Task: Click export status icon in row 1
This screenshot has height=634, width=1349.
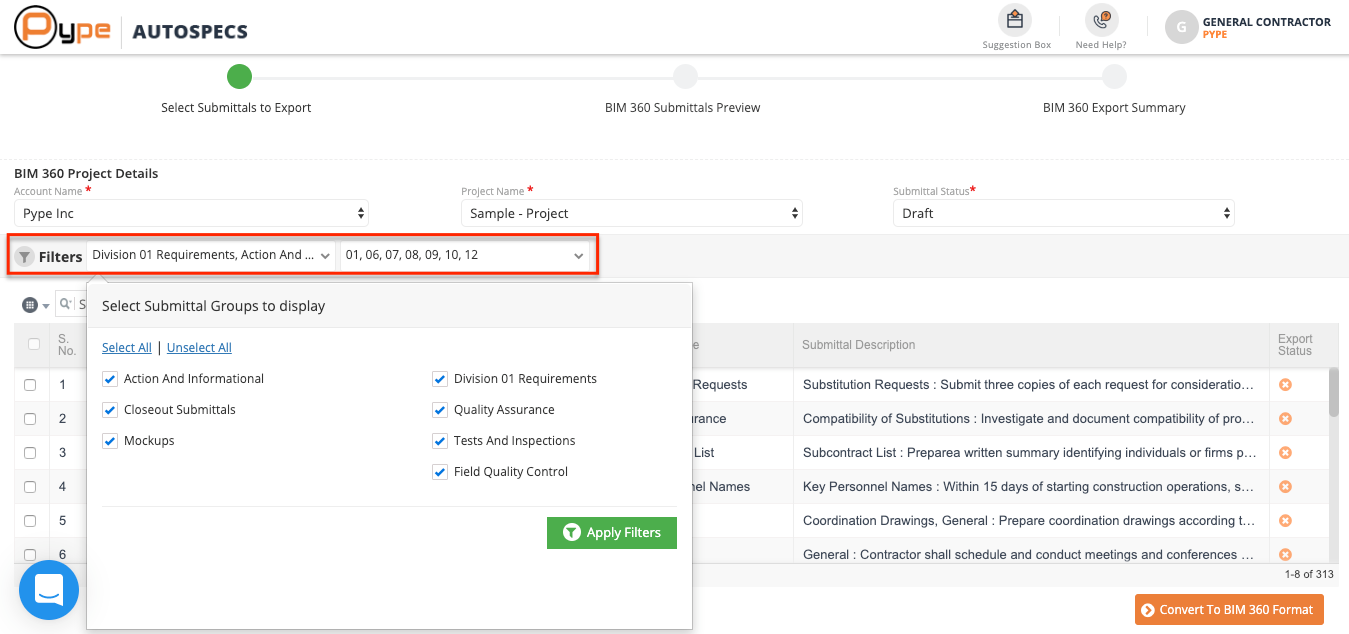Action: pyautogui.click(x=1285, y=384)
